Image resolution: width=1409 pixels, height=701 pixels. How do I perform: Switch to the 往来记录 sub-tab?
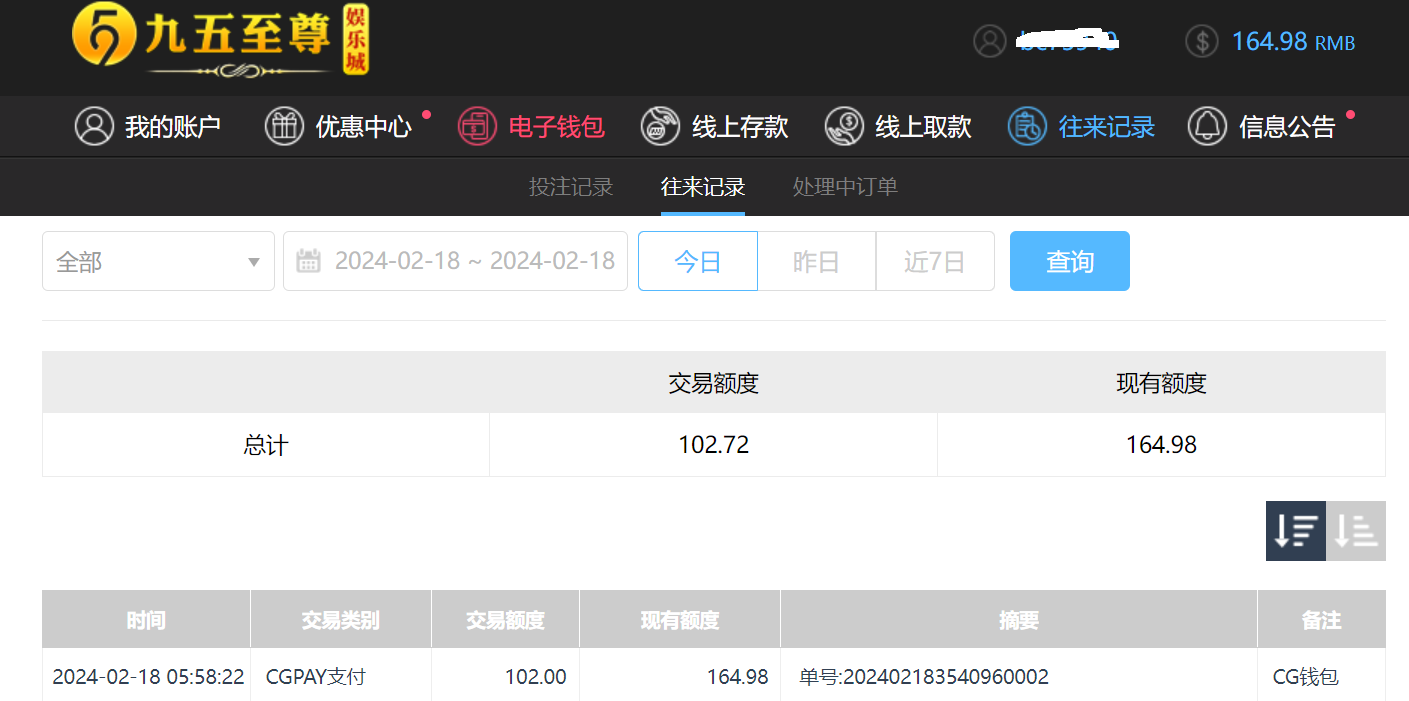703,187
